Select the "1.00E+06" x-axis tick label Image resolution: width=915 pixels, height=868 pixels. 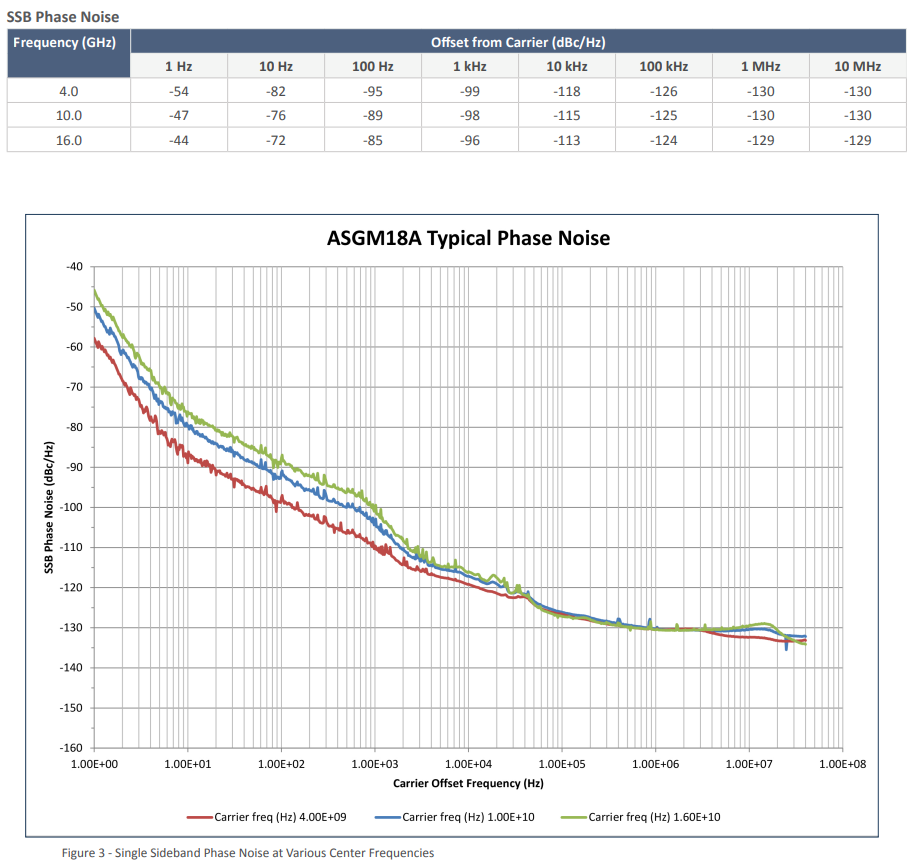point(655,764)
